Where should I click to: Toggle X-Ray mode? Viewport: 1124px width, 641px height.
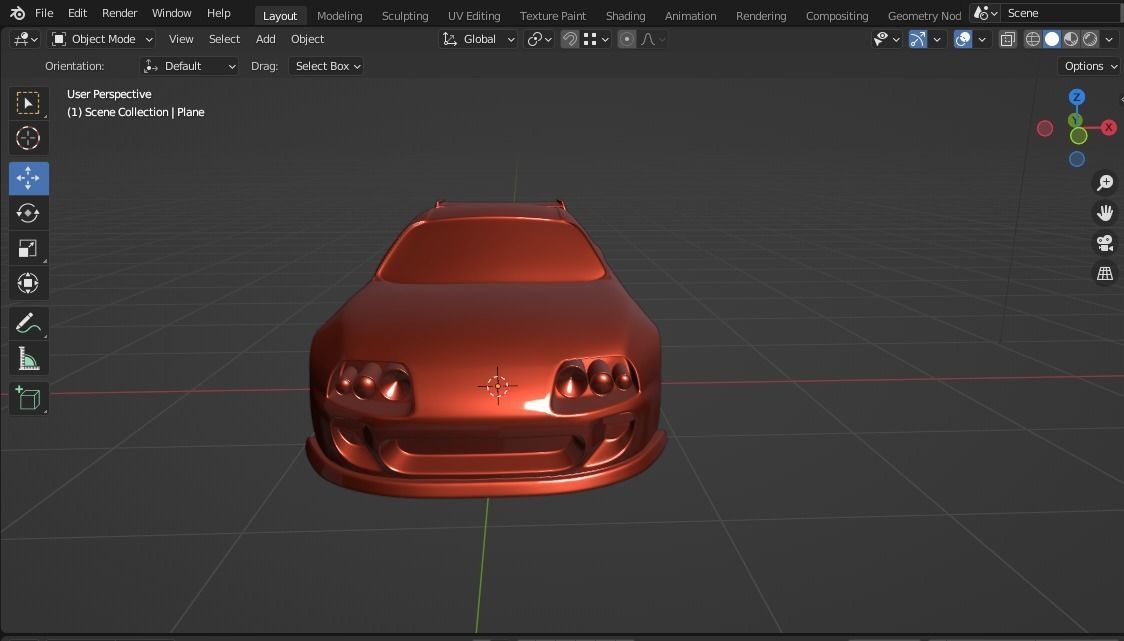coord(1008,39)
